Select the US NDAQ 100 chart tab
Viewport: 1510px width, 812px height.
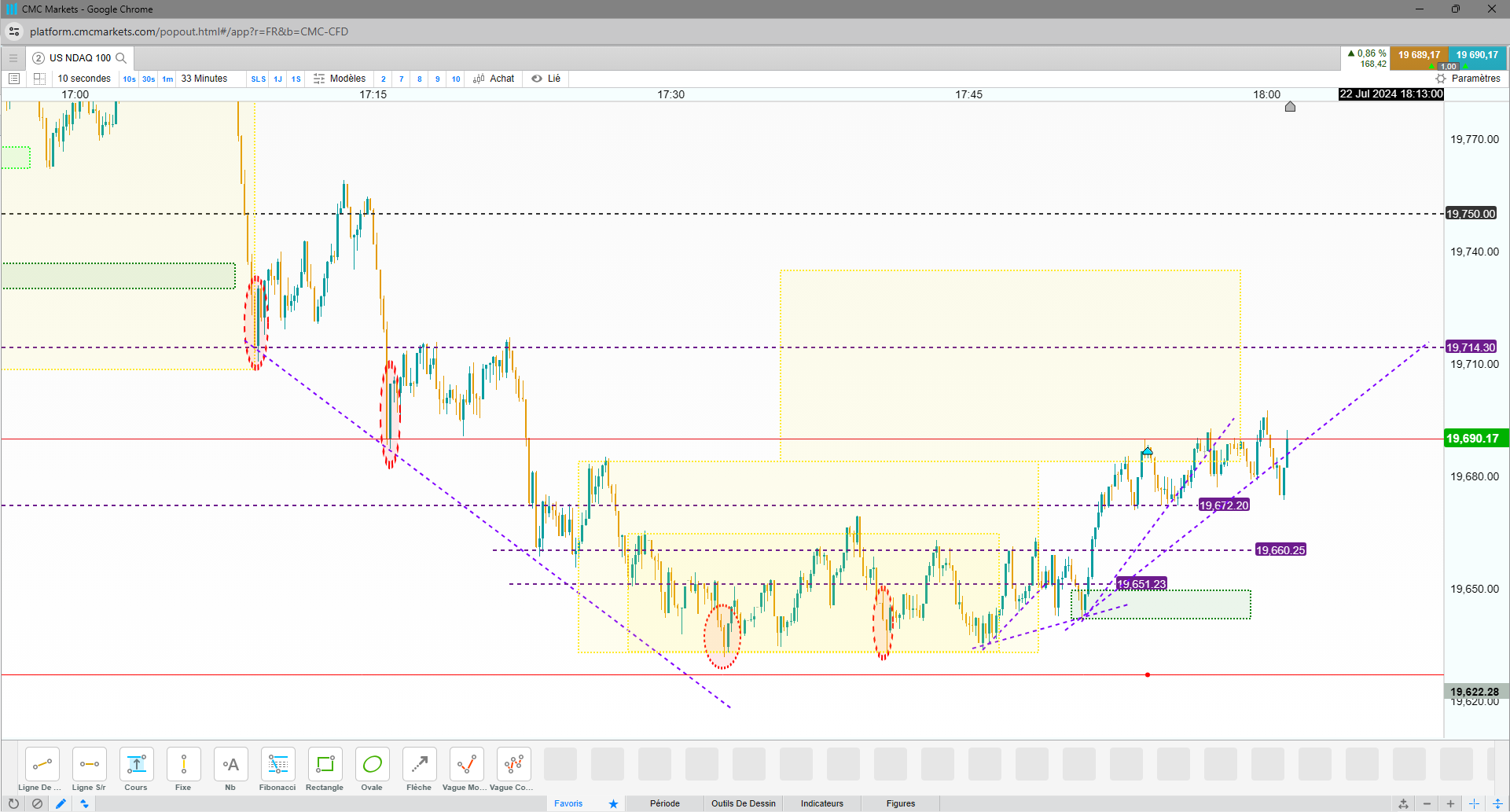click(79, 58)
